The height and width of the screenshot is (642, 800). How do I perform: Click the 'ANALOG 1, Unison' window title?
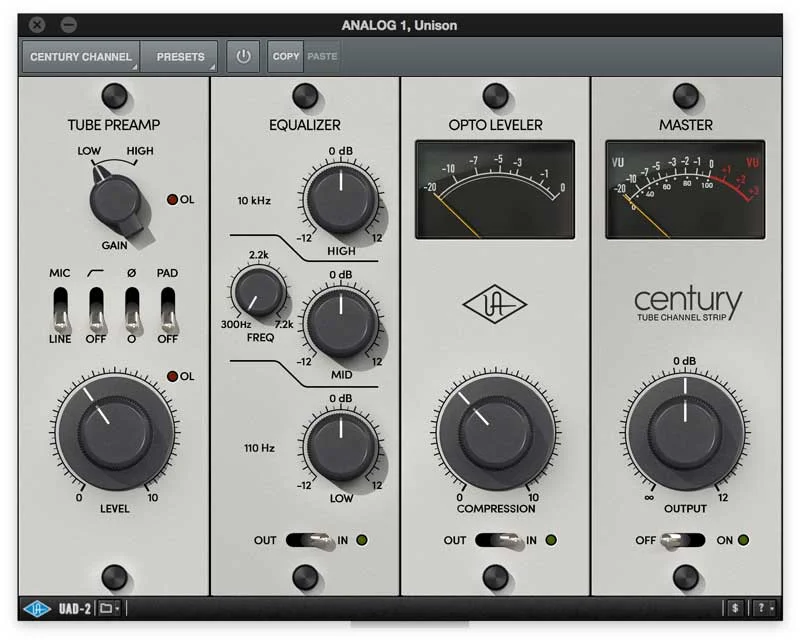pos(399,26)
